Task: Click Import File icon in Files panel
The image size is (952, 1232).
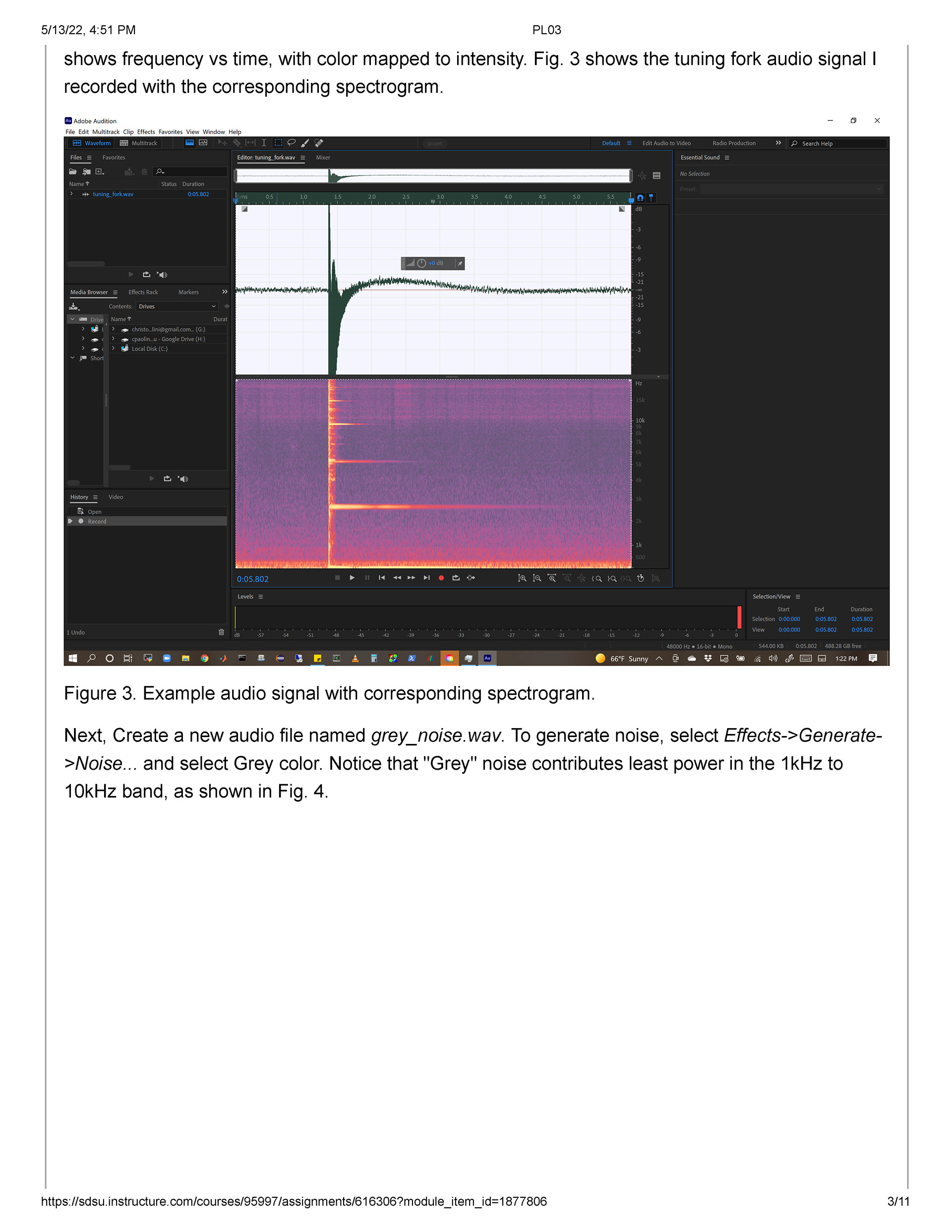Action: (x=86, y=172)
